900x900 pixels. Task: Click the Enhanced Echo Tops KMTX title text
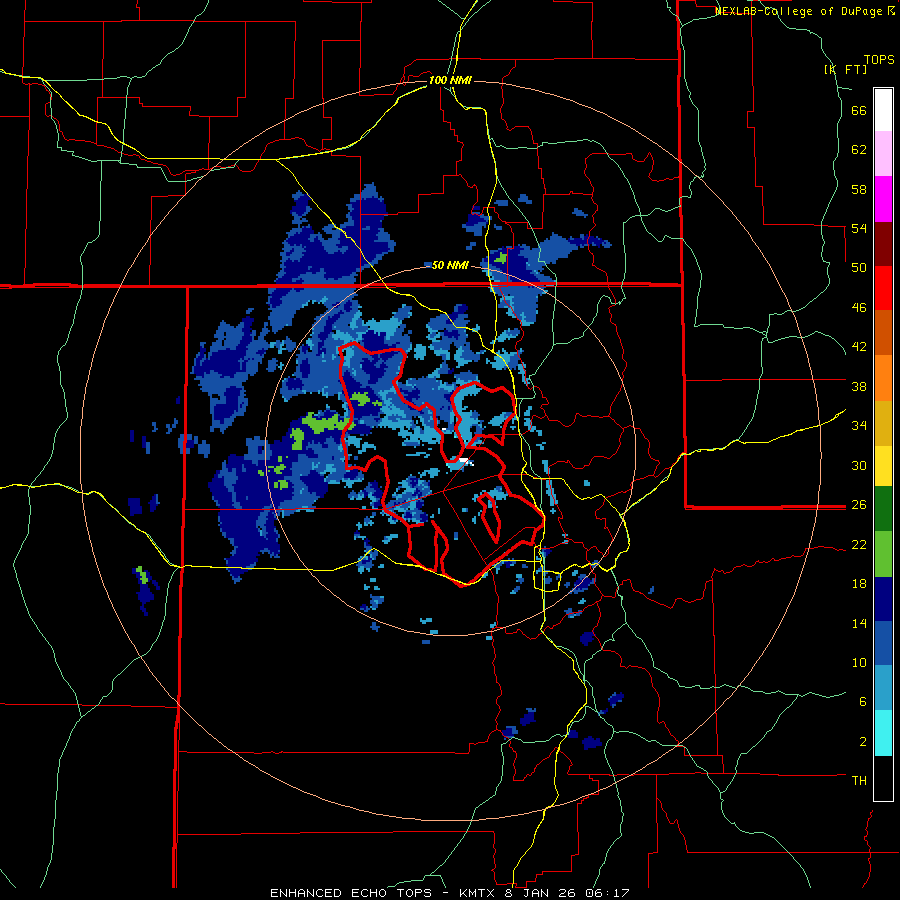pos(450,893)
